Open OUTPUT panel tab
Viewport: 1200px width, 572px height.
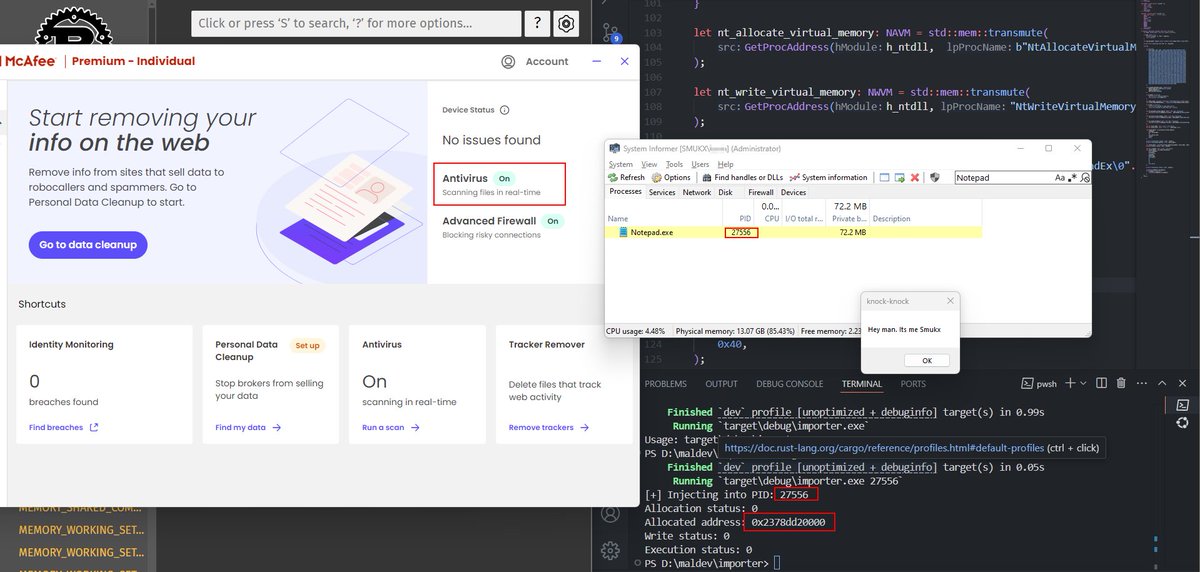pyautogui.click(x=721, y=384)
